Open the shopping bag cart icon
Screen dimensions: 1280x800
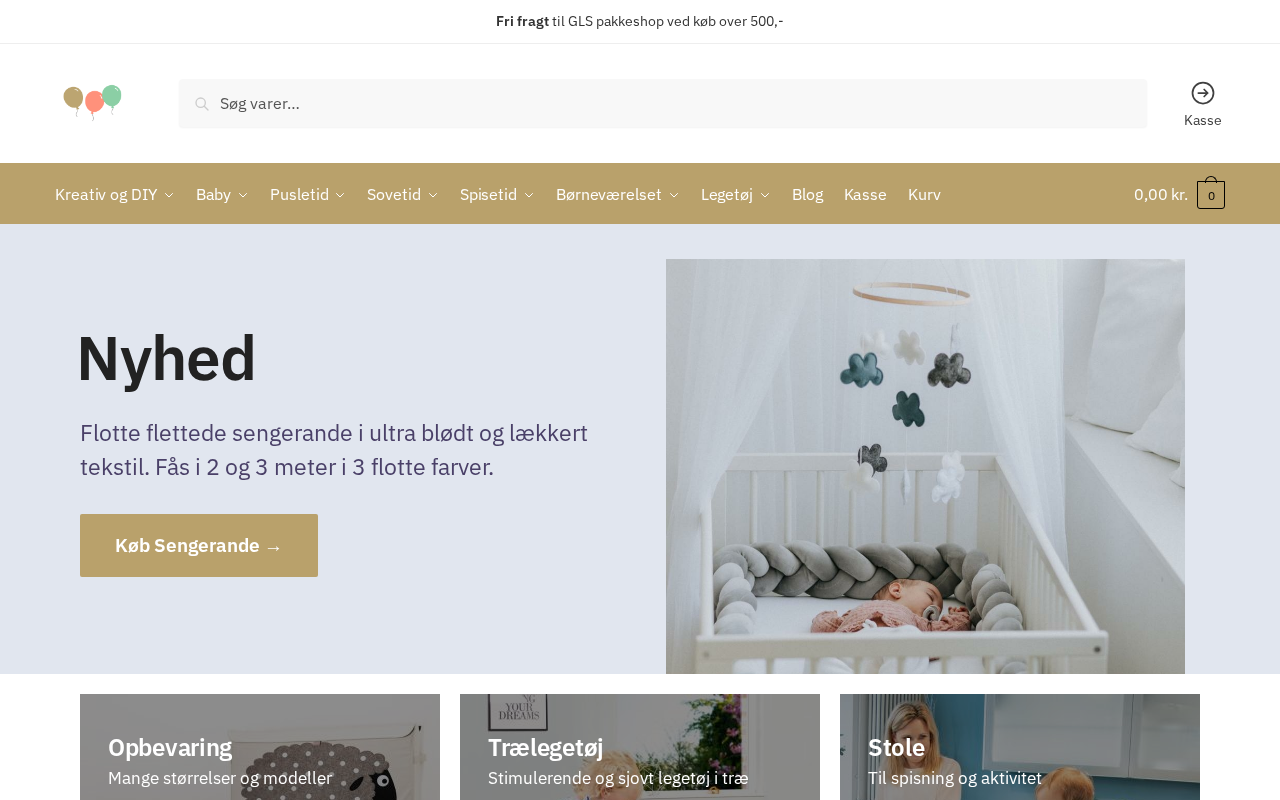pos(1211,193)
